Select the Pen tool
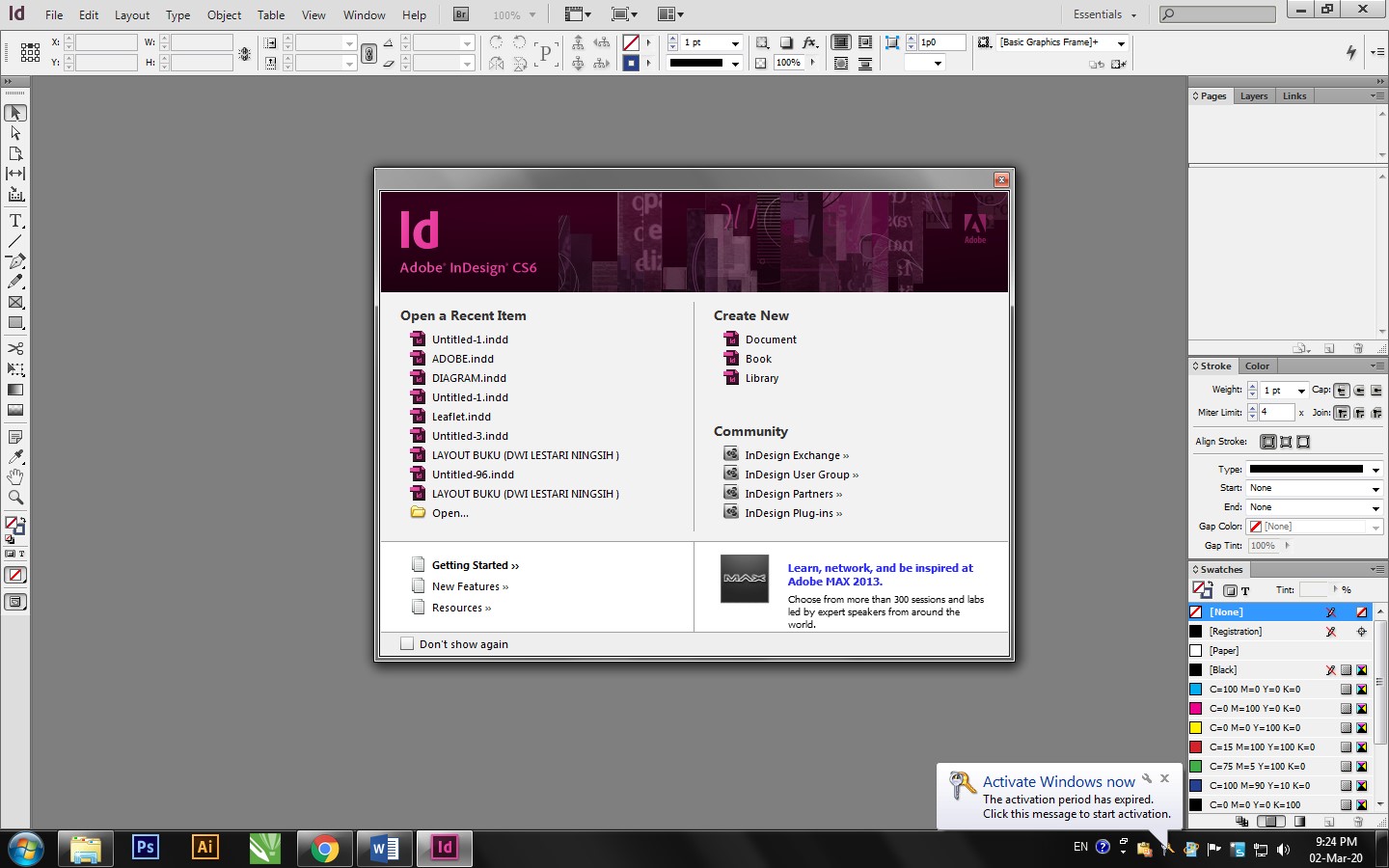1389x868 pixels. (15, 261)
